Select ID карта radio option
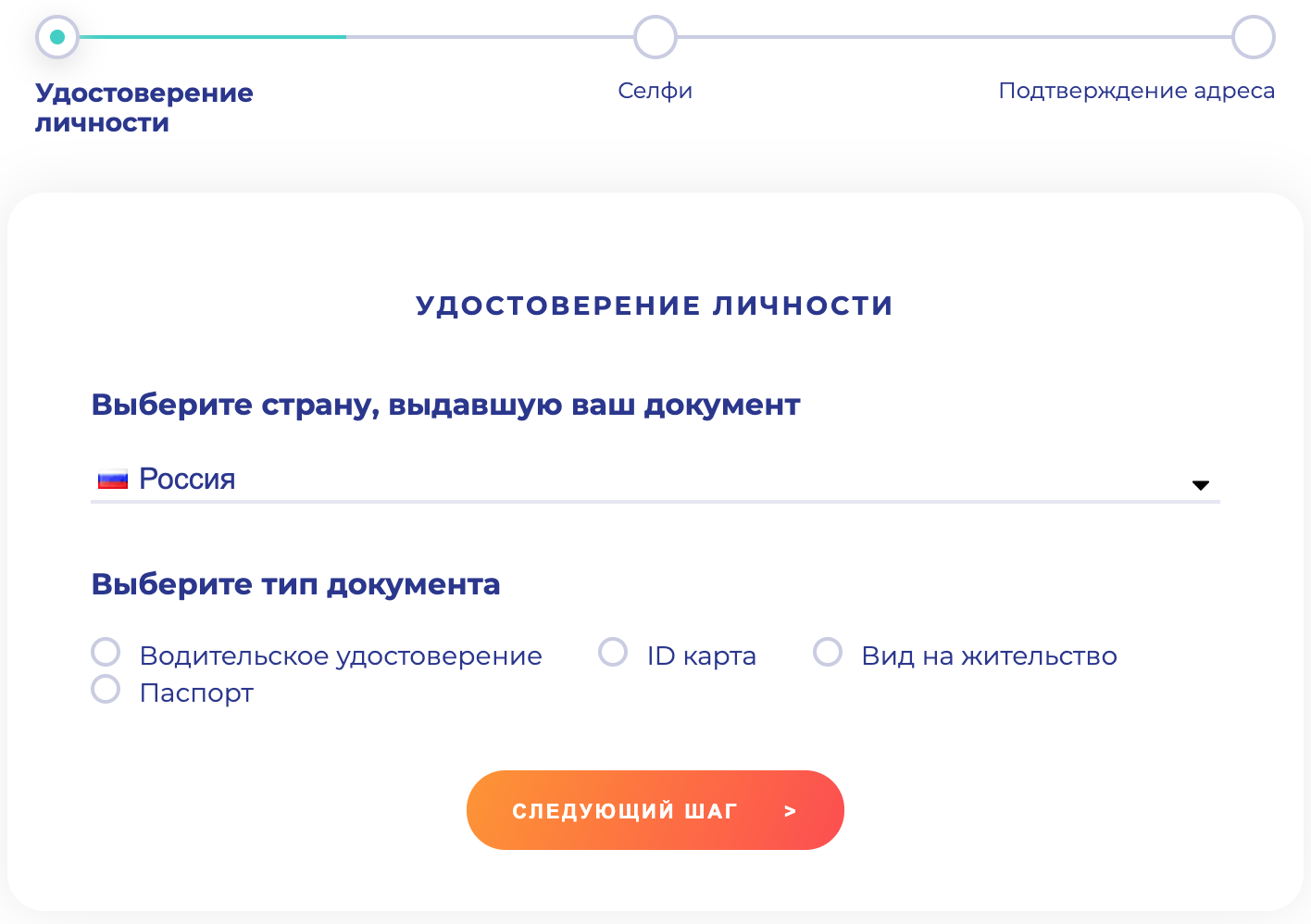This screenshot has height=924, width=1311. (x=613, y=652)
